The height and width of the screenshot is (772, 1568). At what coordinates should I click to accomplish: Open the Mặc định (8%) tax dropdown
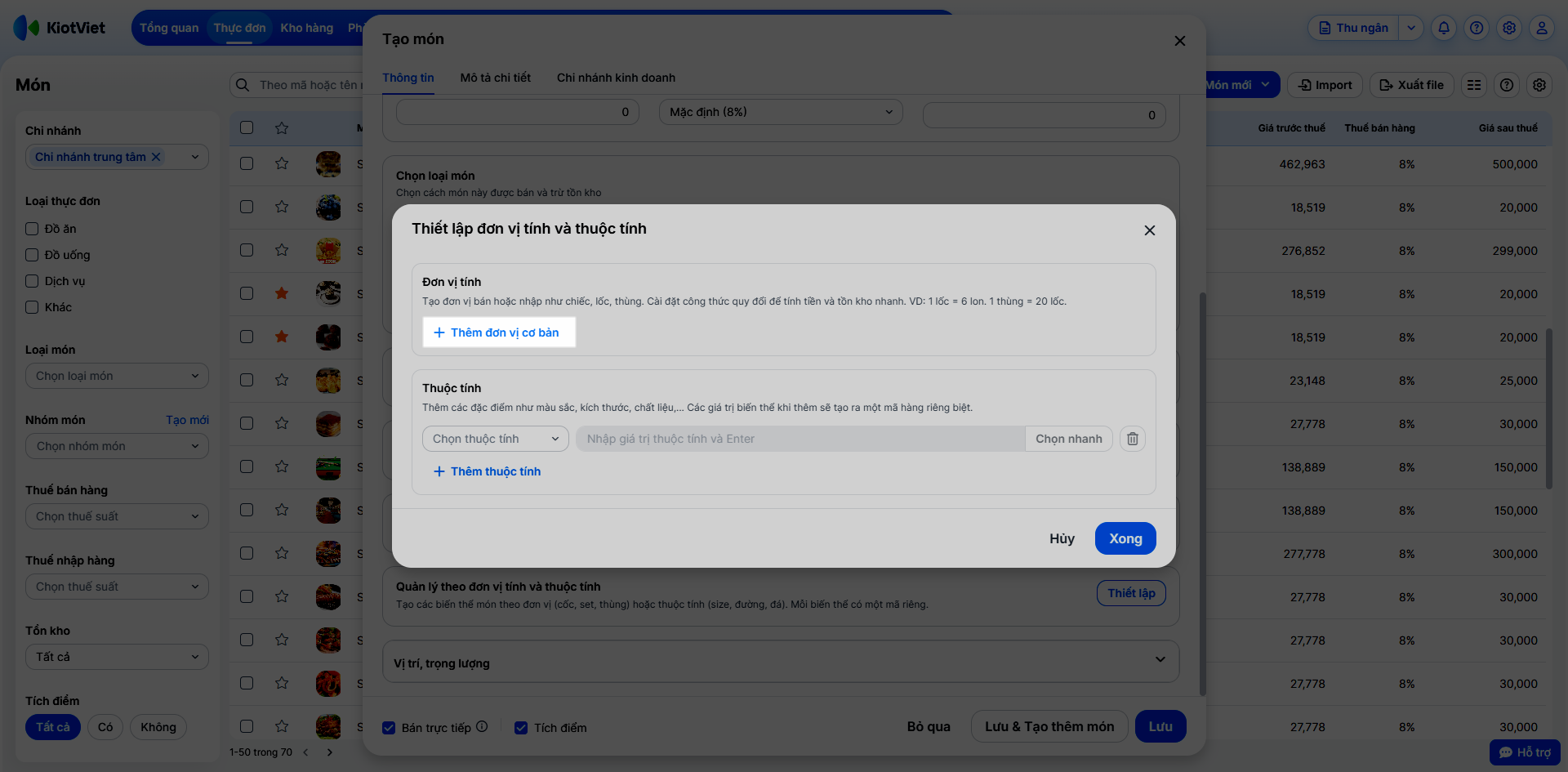[781, 112]
